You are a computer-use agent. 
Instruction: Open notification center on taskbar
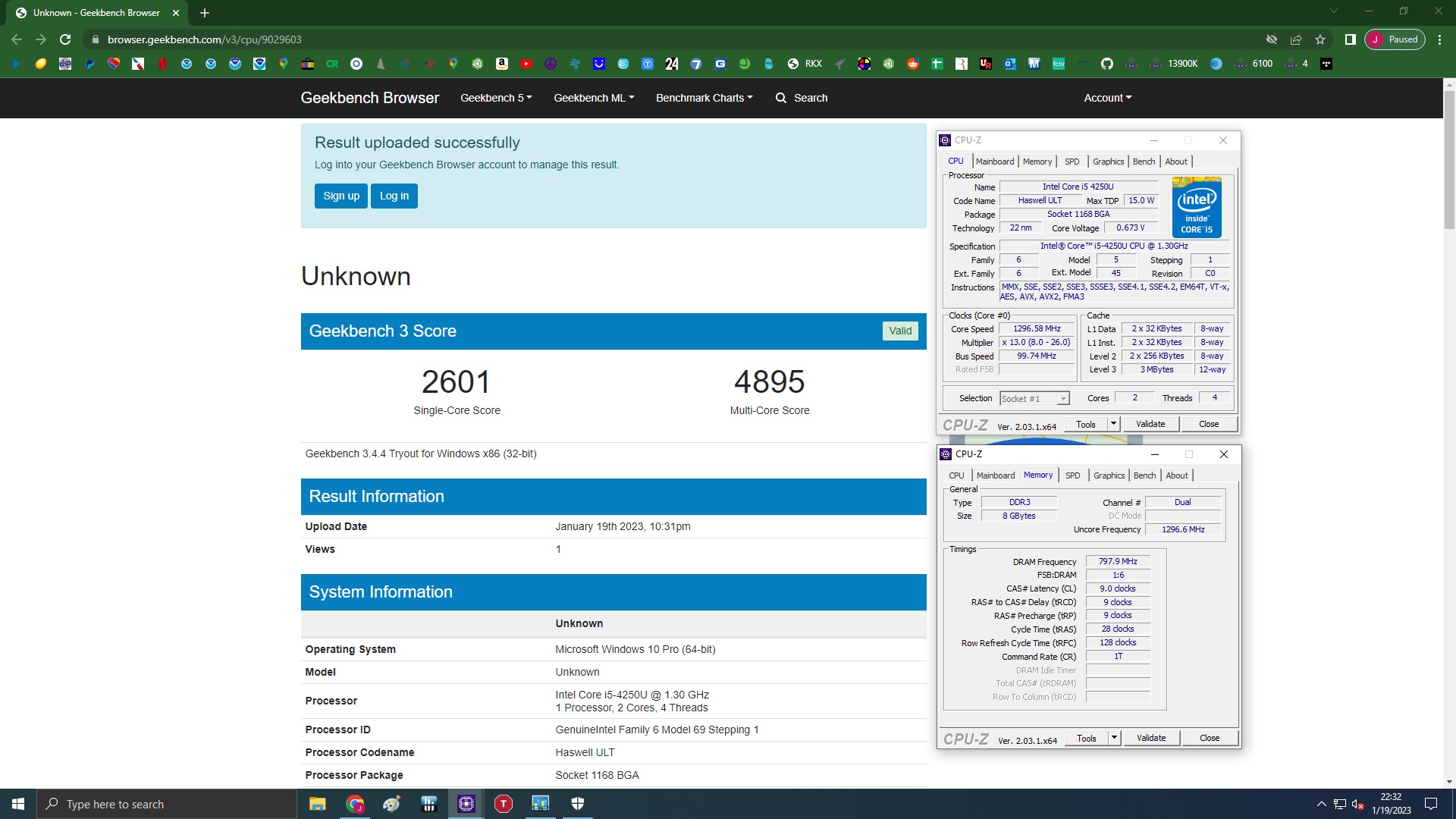1431,804
